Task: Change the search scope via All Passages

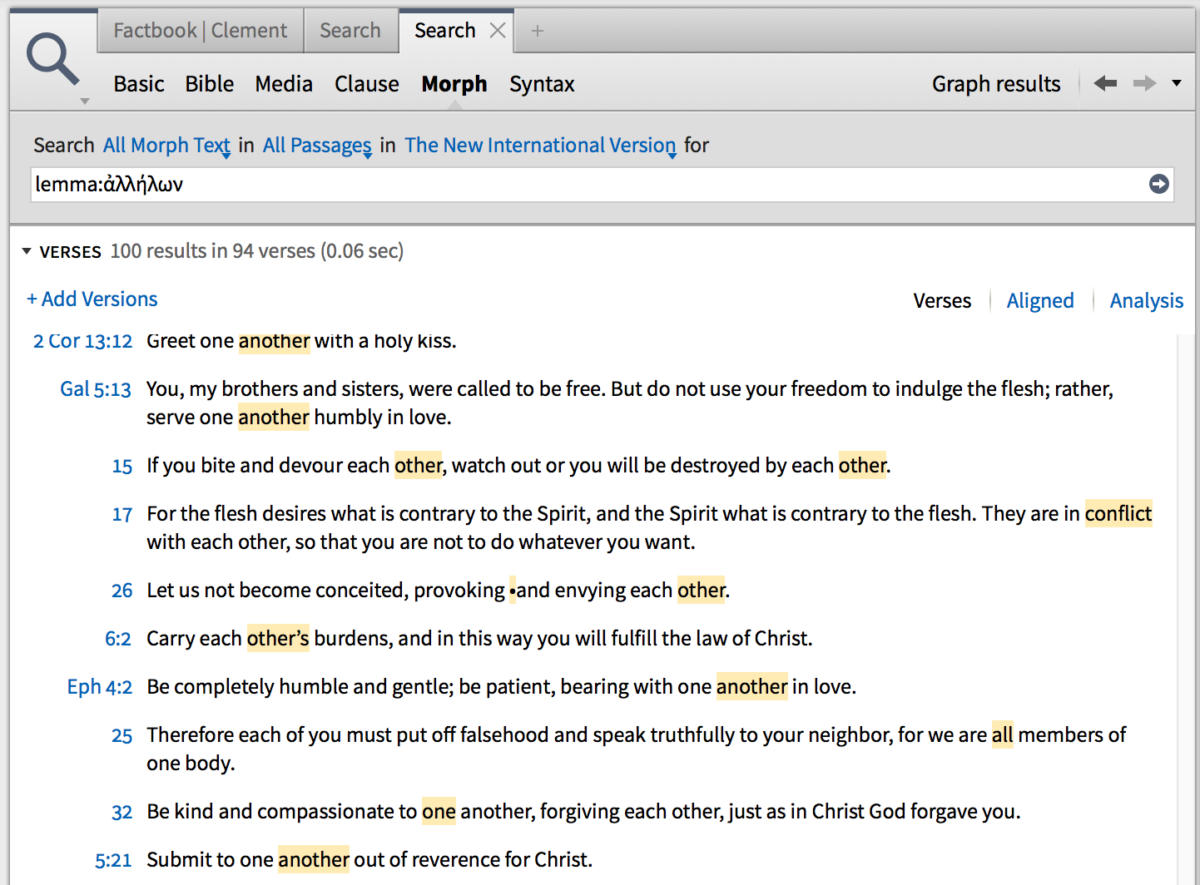Action: point(317,145)
